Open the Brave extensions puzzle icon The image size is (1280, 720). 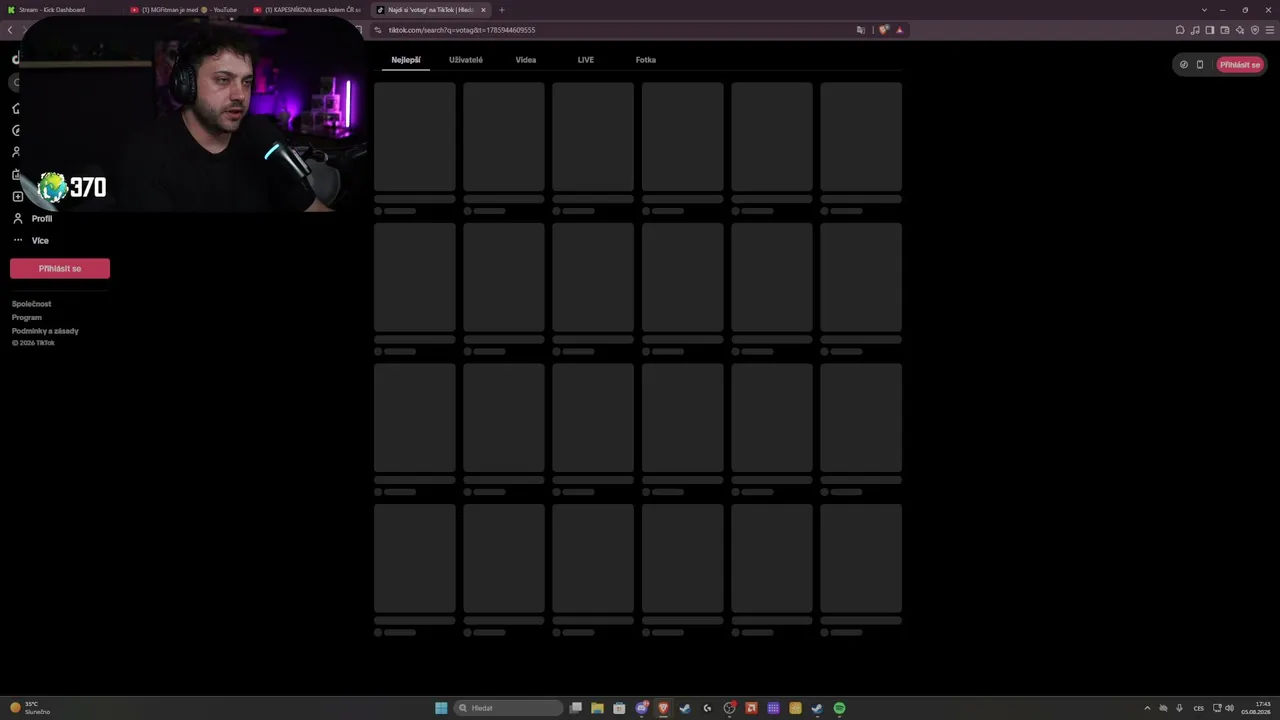tap(1180, 30)
